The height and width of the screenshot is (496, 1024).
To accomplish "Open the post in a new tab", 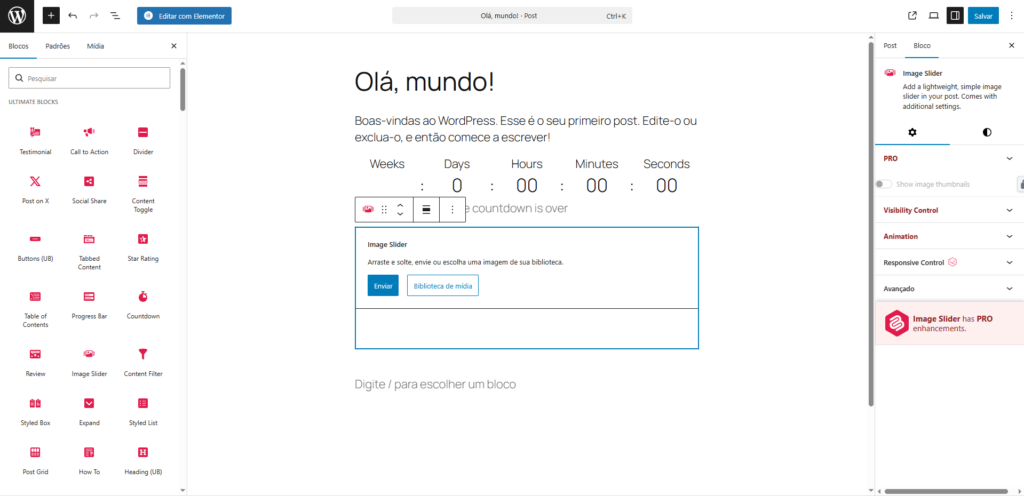I will pos(912,16).
